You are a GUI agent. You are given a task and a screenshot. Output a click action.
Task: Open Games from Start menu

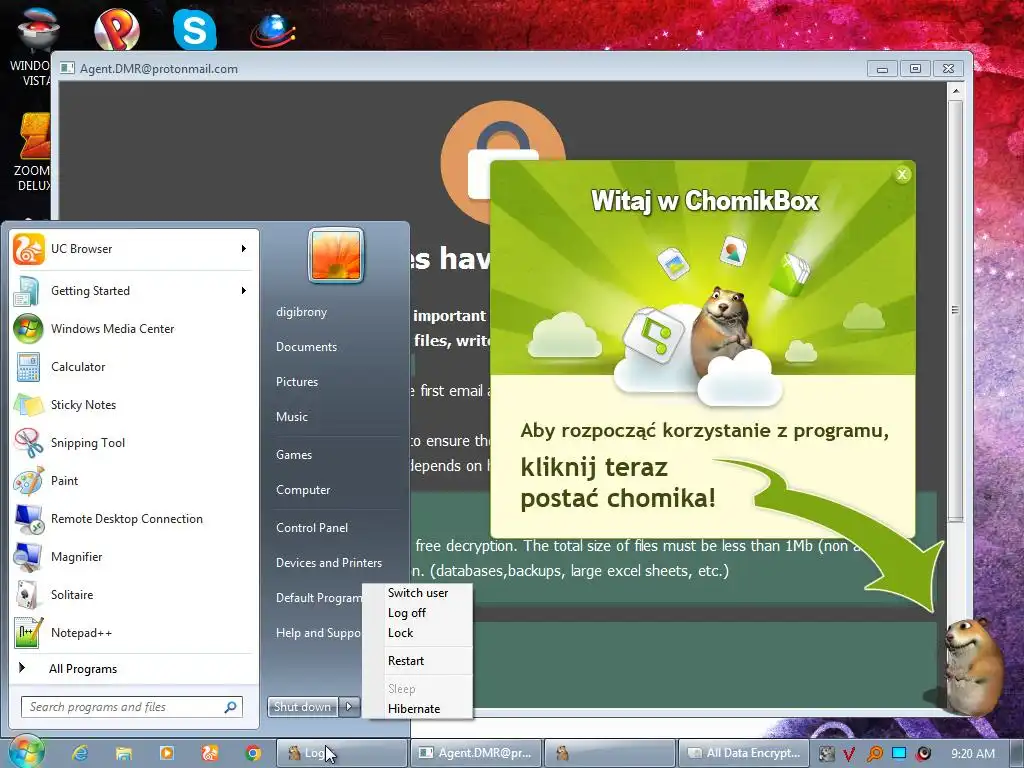coord(293,455)
